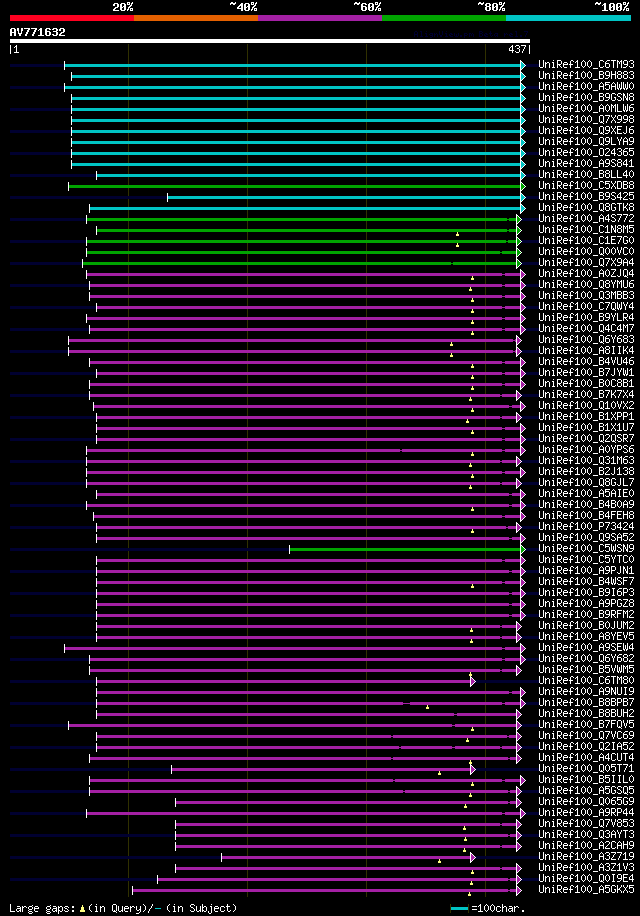Image resolution: width=640 pixels, height=916 pixels.
Task: Click the purple alignment bar for UniRef100_Q2IA52
Action: coord(307,748)
